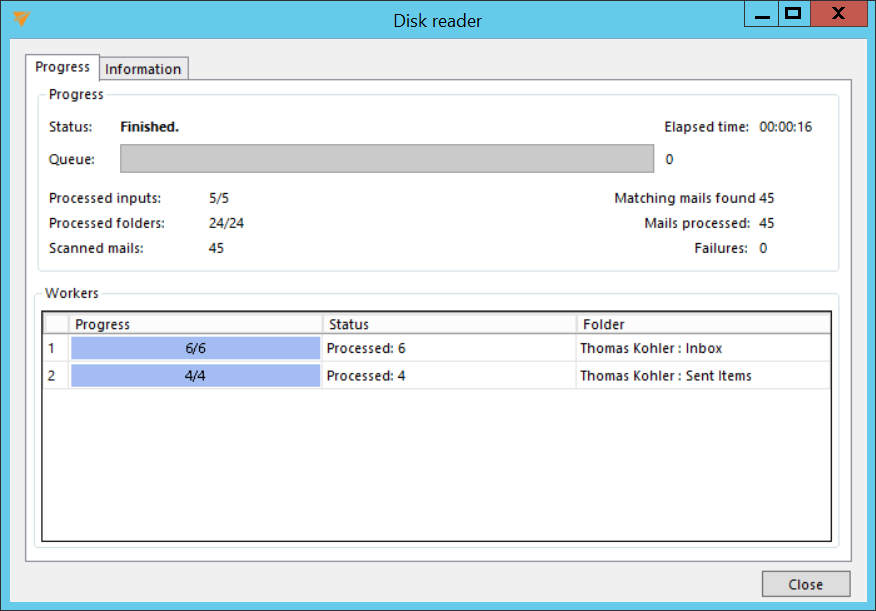
Task: Click the grey Queue progress bar
Action: point(387,159)
